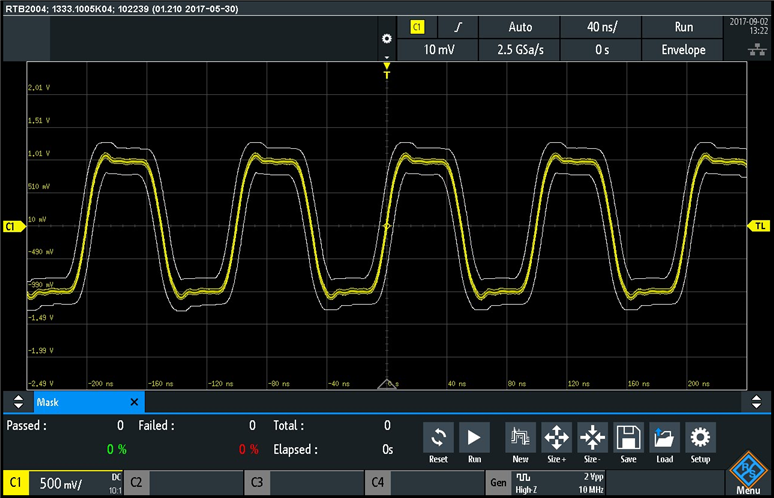Image resolution: width=774 pixels, height=498 pixels.
Task: Expand panel with left up-down arrows
Action: click(x=17, y=401)
